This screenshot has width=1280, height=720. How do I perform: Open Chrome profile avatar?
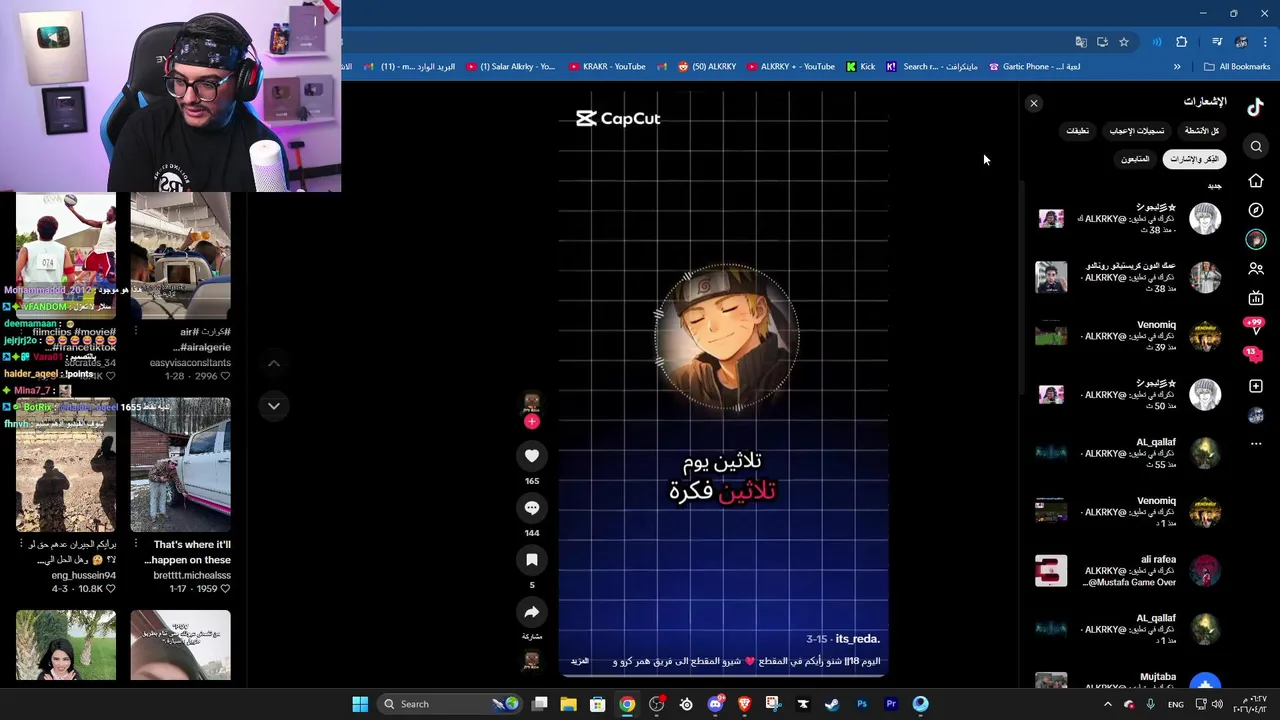[1241, 42]
